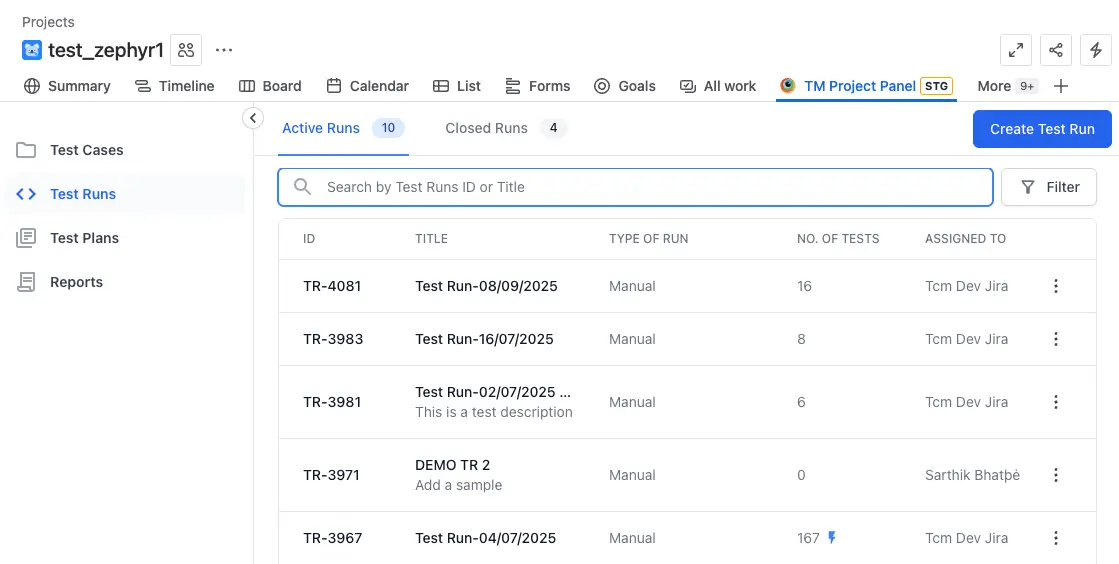The image size is (1119, 564).
Task: Open test run TR-3981
Action: [x=332, y=402]
